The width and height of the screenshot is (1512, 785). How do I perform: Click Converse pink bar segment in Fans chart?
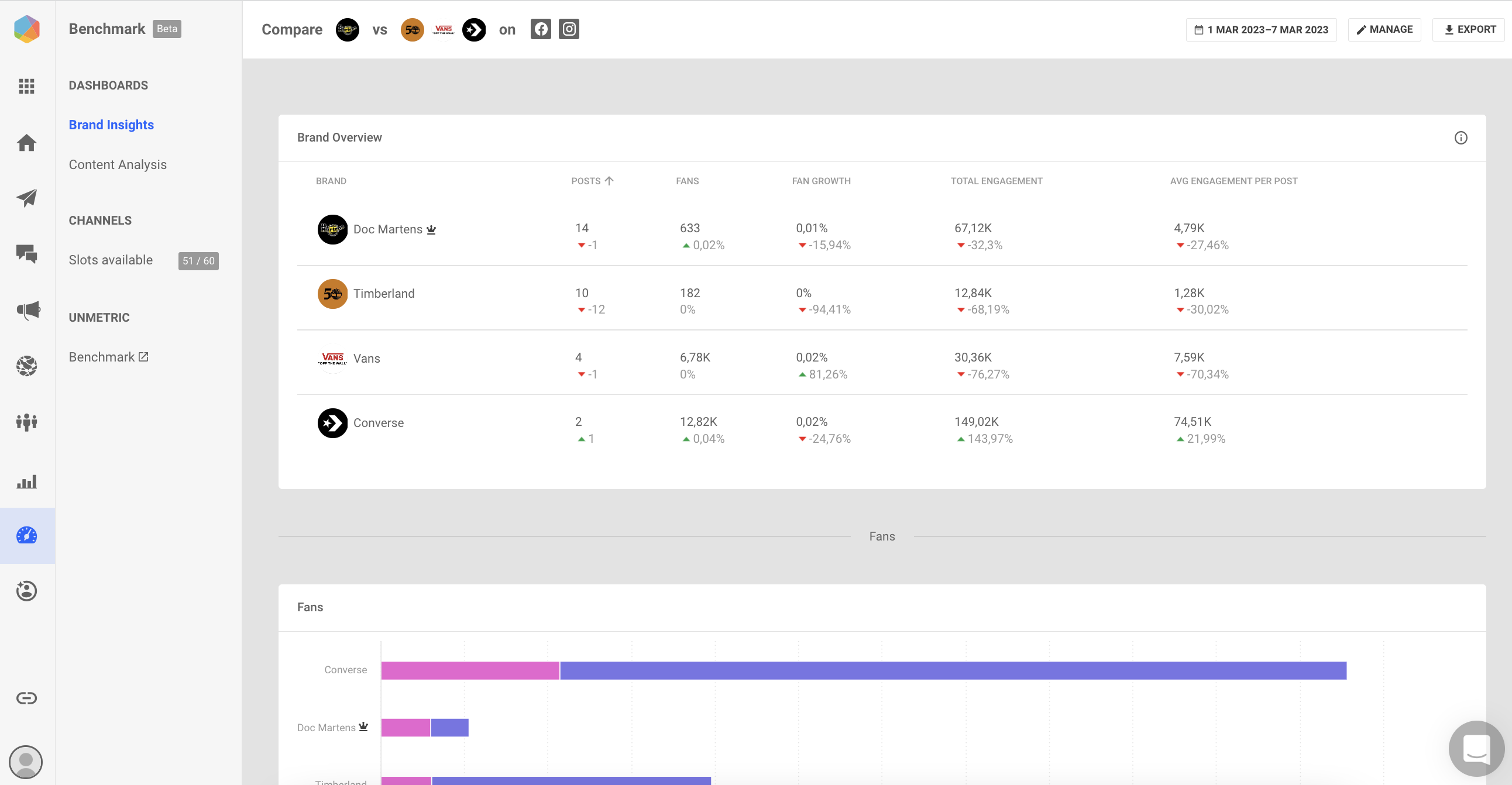click(x=470, y=670)
